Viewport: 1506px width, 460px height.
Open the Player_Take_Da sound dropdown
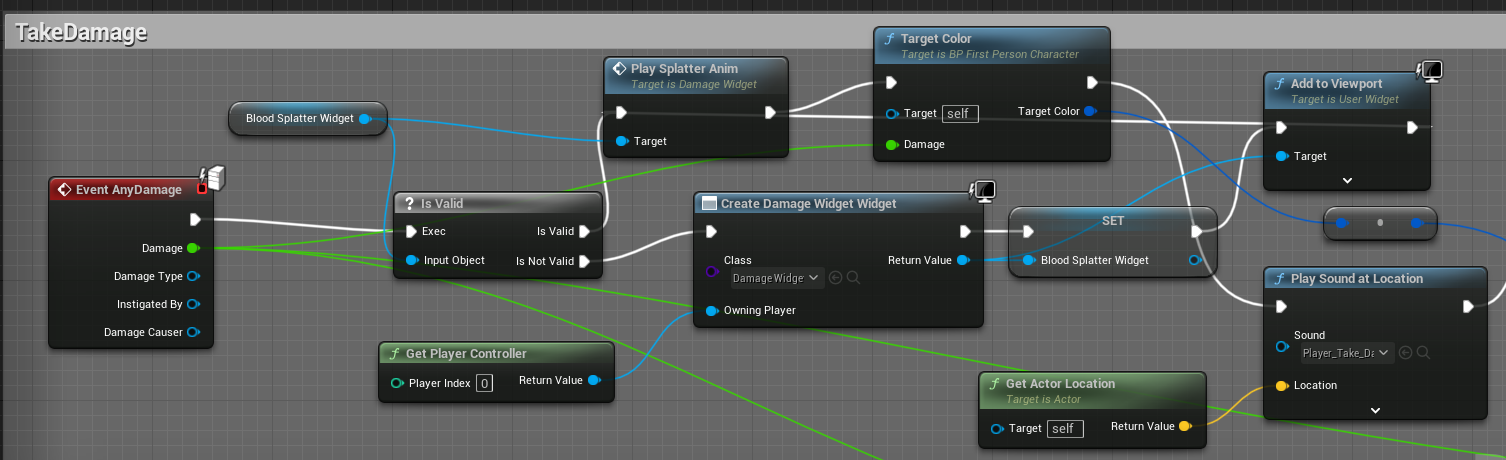coord(1348,352)
